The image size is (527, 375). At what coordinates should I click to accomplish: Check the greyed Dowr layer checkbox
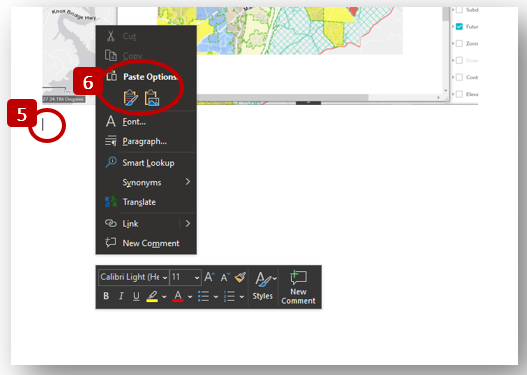point(459,60)
